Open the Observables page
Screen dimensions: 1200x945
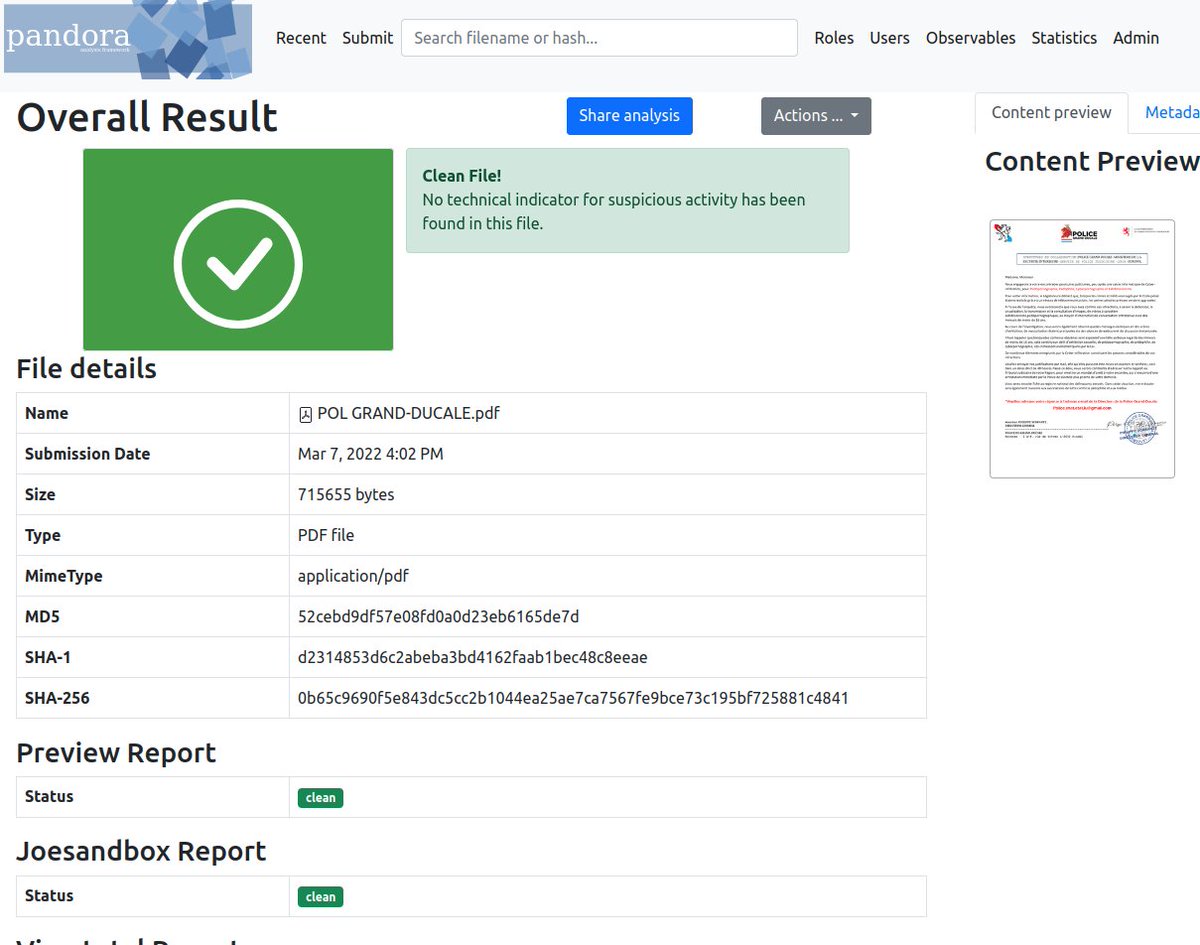[970, 38]
